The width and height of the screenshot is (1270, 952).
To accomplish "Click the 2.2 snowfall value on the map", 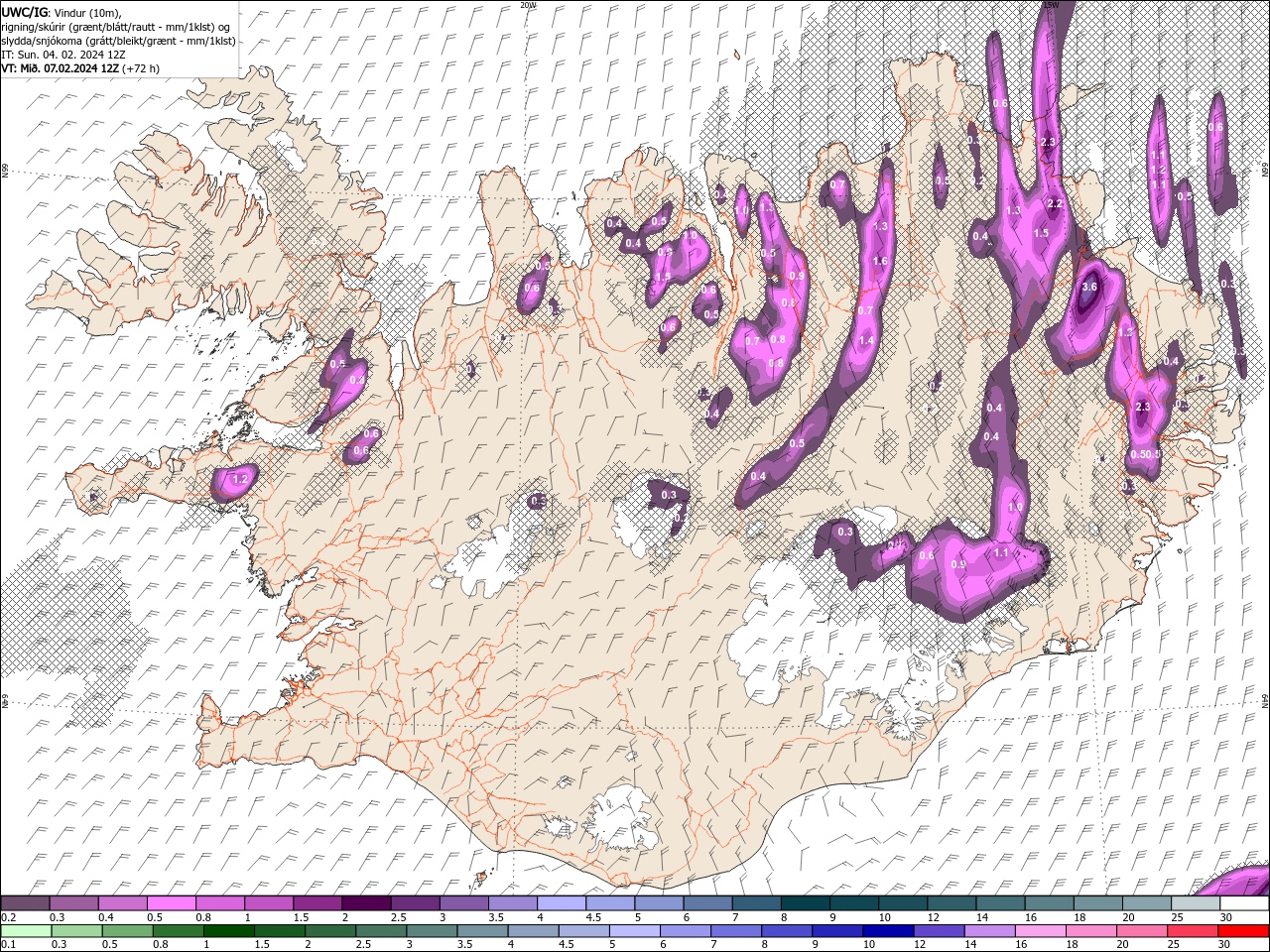I will pos(1055,203).
